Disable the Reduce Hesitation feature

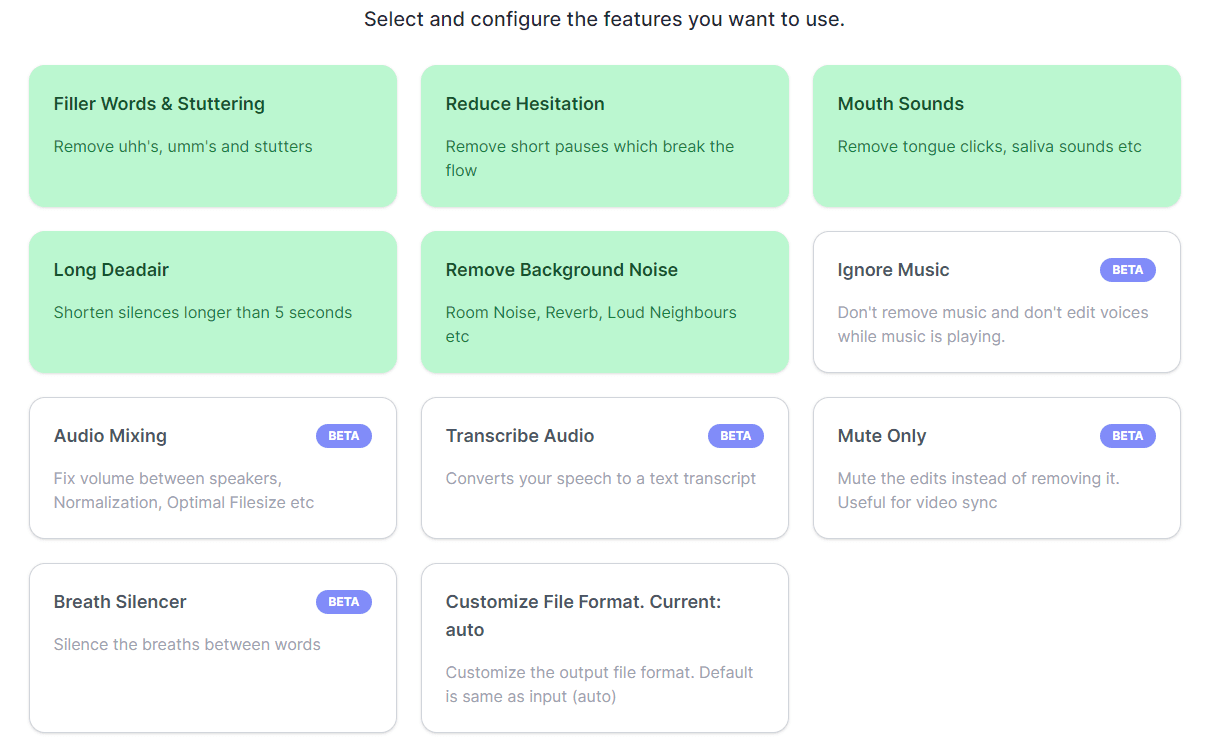604,136
